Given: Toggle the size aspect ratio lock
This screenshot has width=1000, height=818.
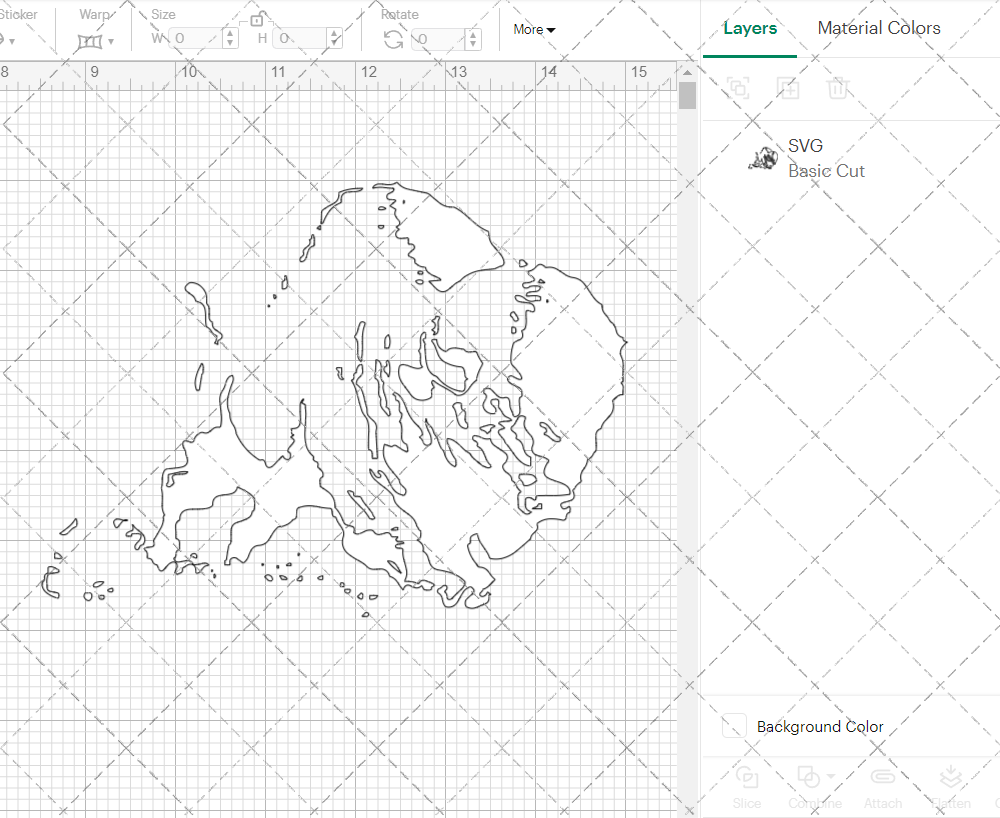Looking at the screenshot, I should pos(256,20).
